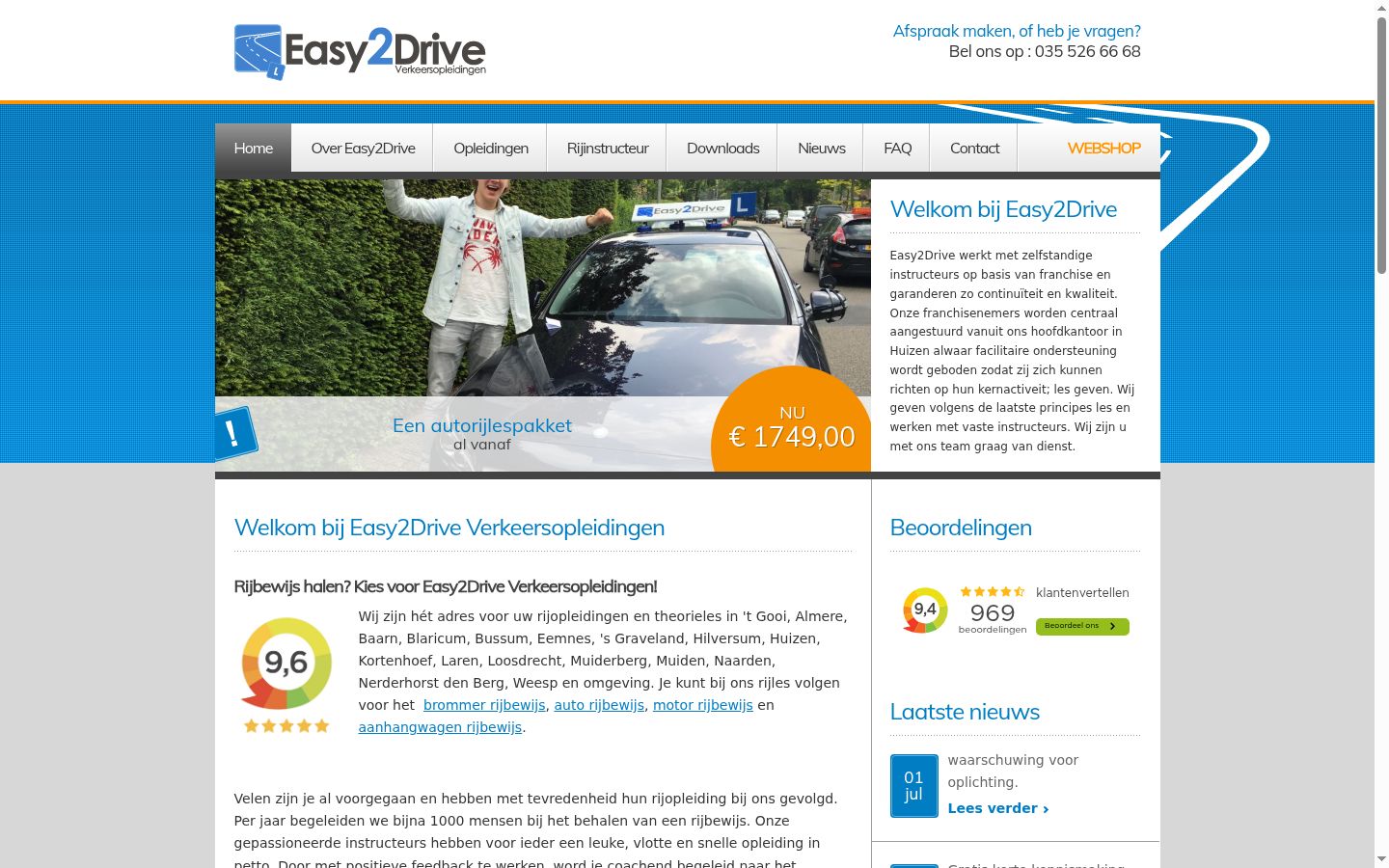Click the Easy2Drive logo in the header
Screen dimensions: 1389x868
[x=360, y=52]
